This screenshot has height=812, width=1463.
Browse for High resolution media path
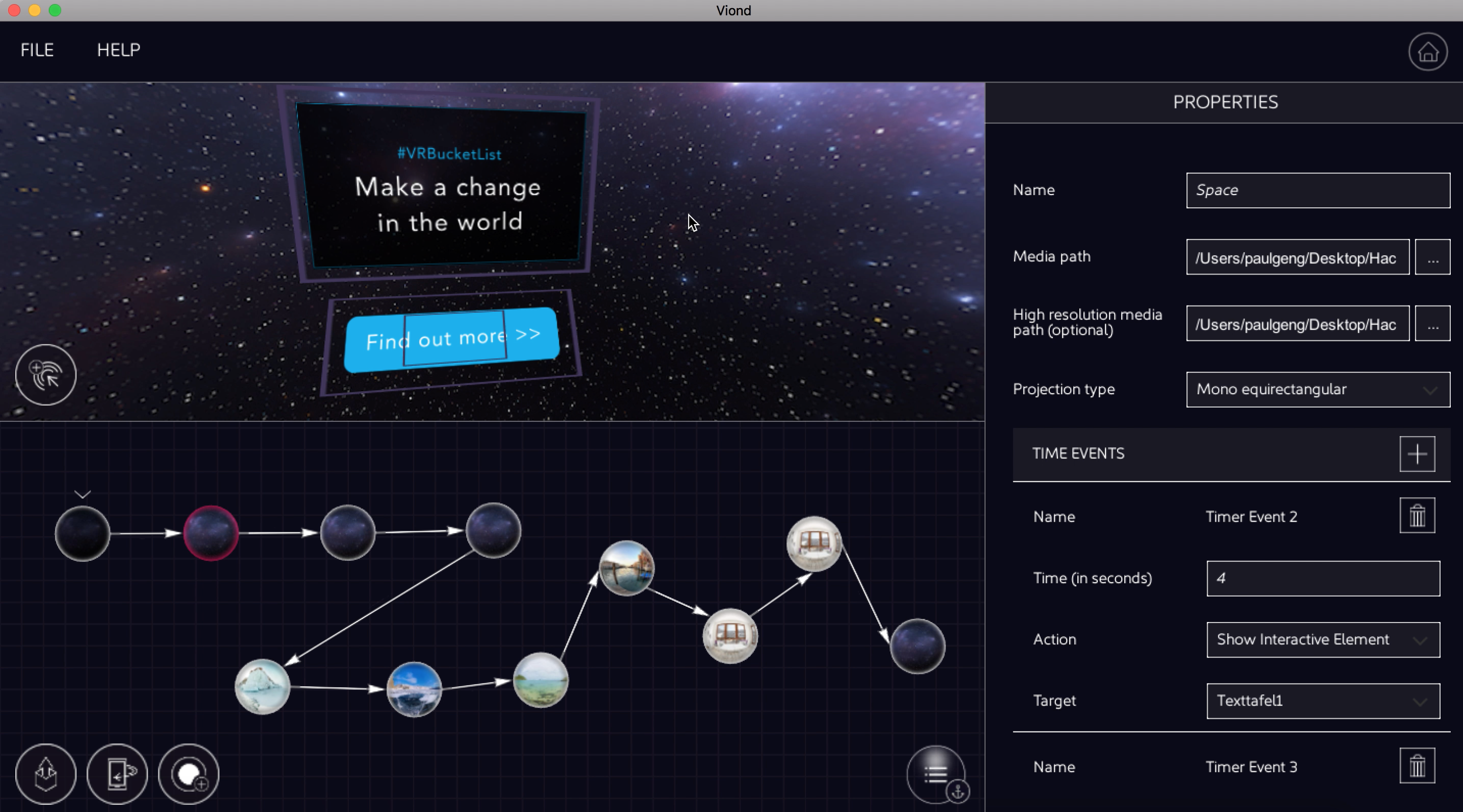(1432, 323)
